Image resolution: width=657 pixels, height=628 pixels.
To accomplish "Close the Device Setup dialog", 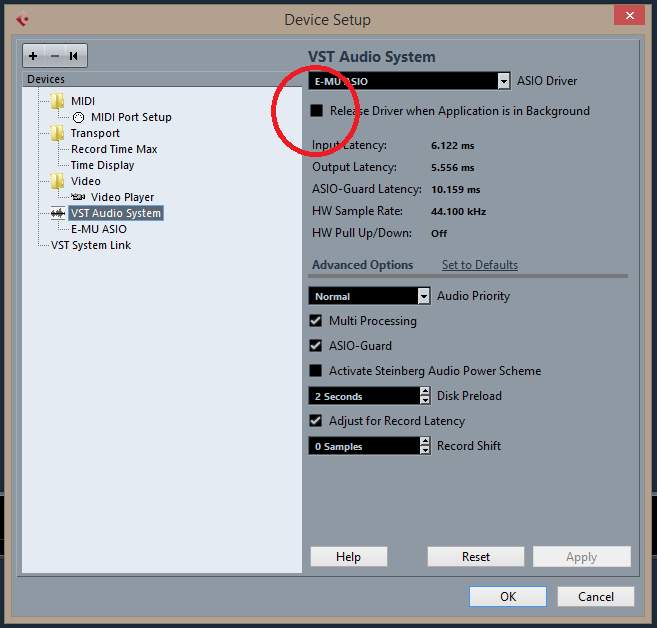I will (629, 16).
